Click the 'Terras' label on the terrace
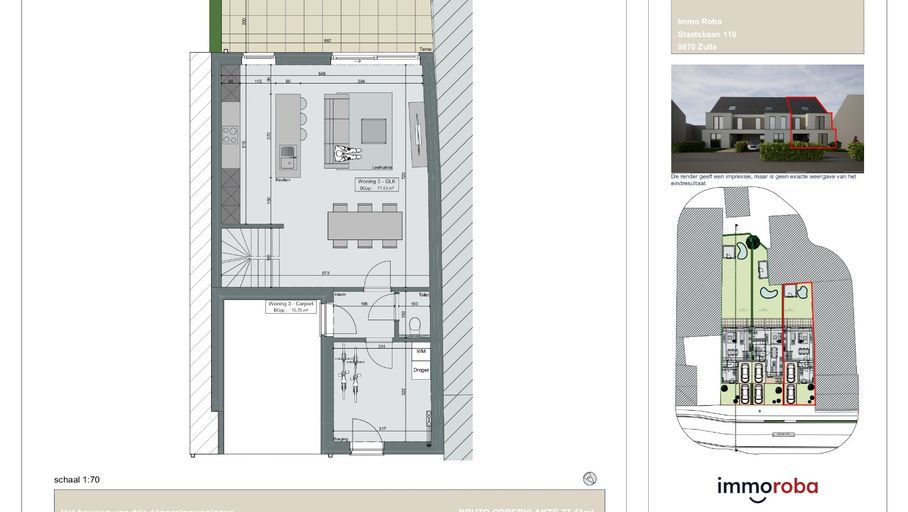 (425, 49)
